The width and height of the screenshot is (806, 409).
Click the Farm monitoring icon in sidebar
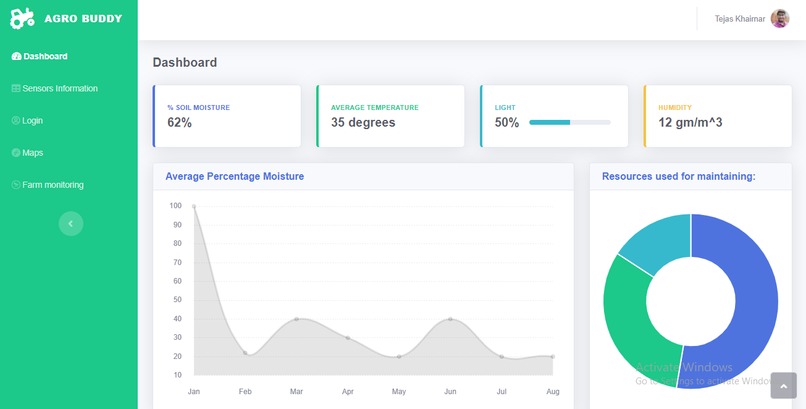click(16, 185)
